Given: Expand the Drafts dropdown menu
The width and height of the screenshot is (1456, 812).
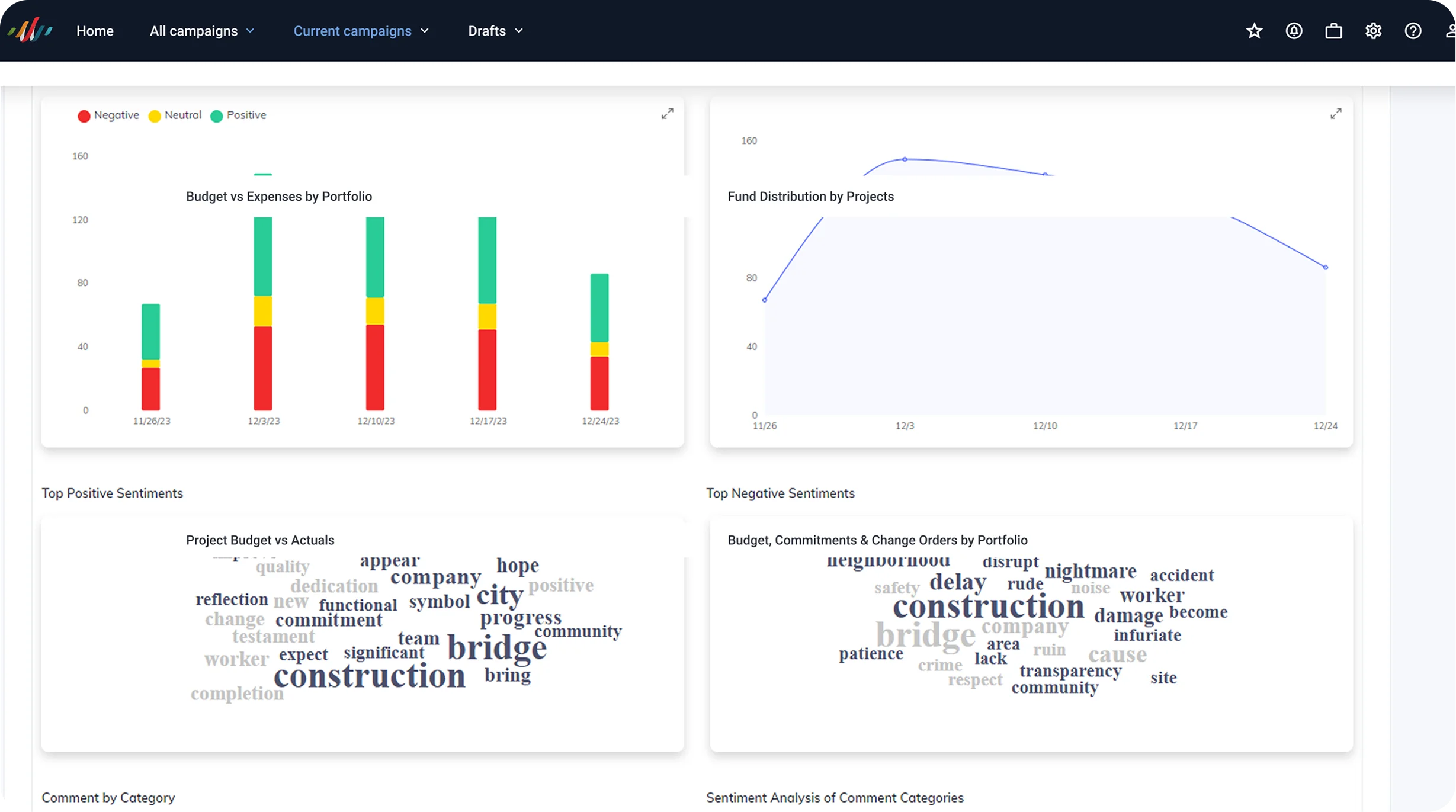Looking at the screenshot, I should point(496,31).
